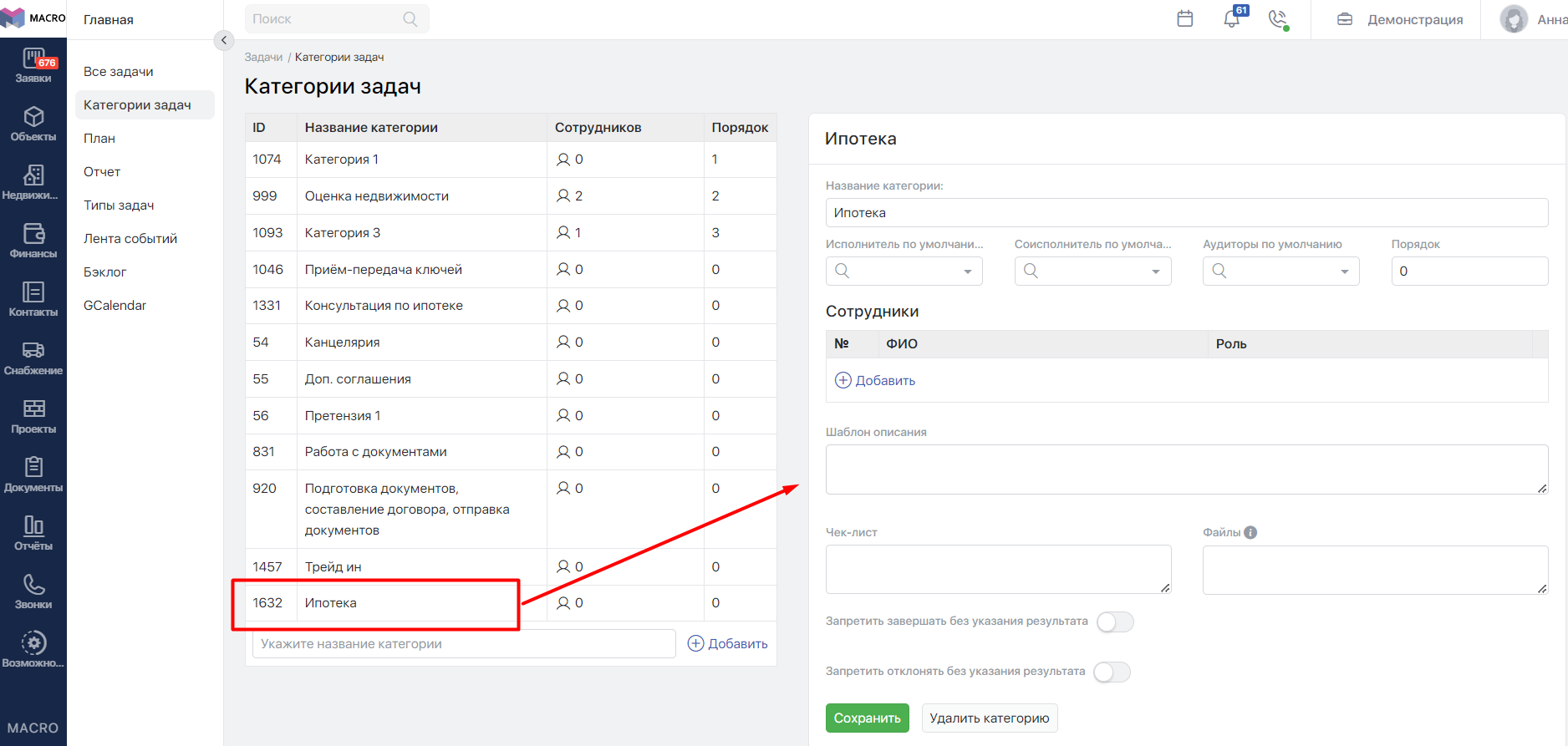Click the Удалить категорию button

coord(989,718)
